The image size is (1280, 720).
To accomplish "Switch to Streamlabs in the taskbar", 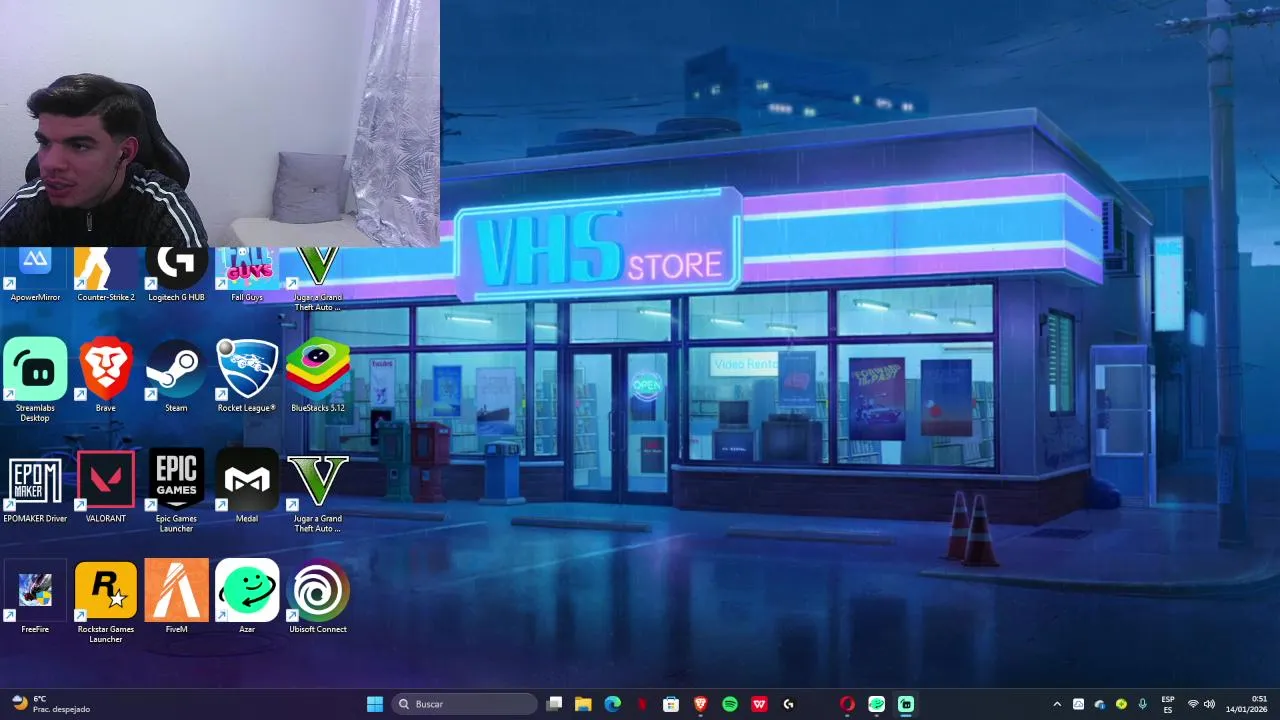I will coord(906,704).
